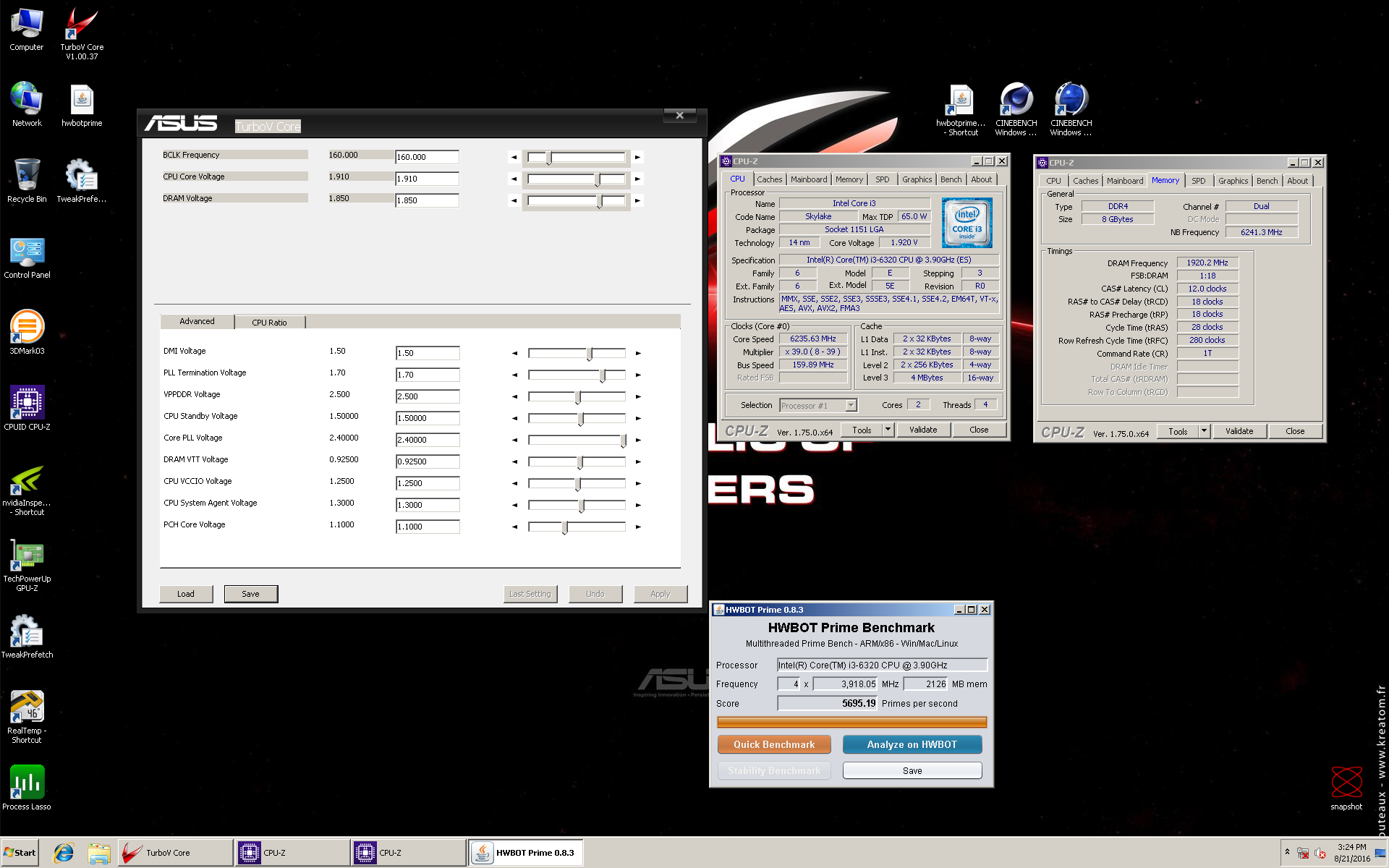Launch the TechPowerUp GPU-Z icon
Image resolution: width=1389 pixels, height=868 pixels.
(27, 566)
